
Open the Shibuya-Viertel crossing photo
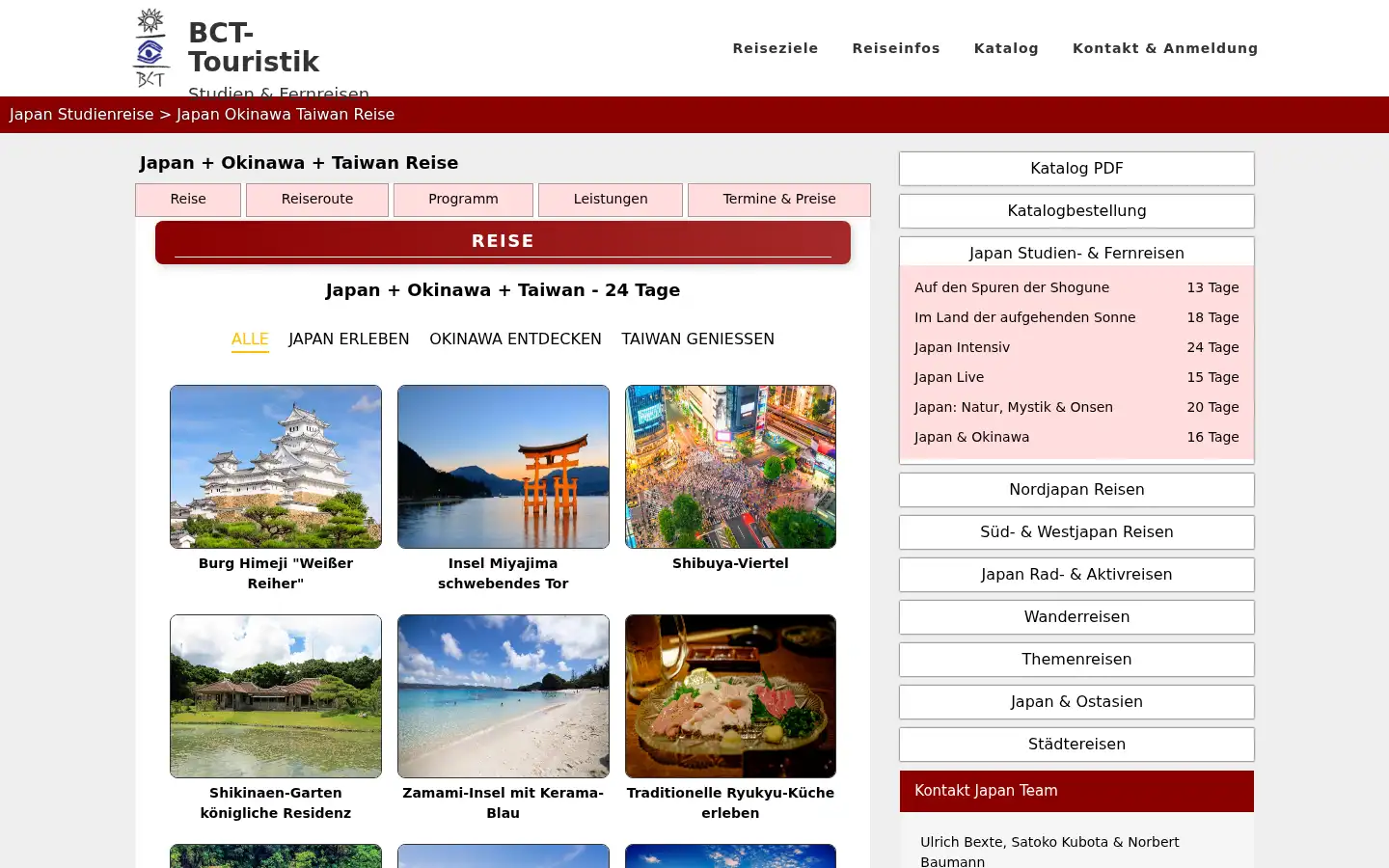point(730,467)
